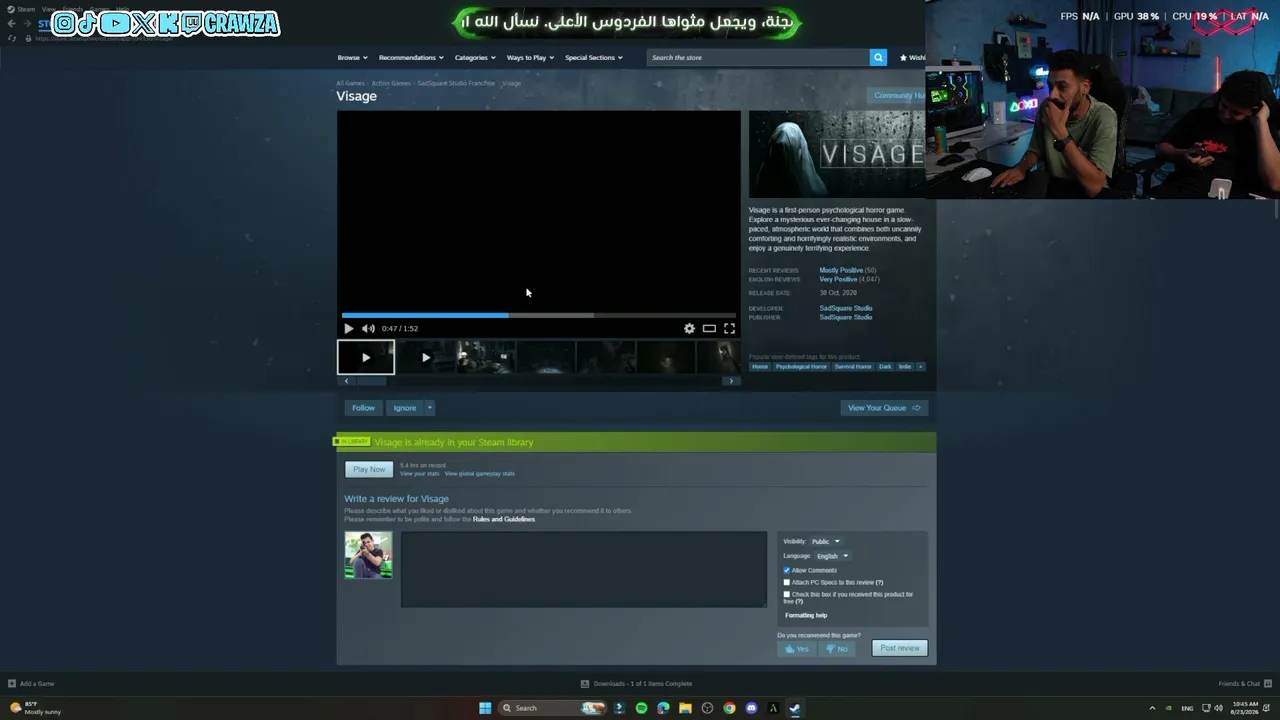
Task: Go to Action Games breadcrumb
Action: [391, 83]
